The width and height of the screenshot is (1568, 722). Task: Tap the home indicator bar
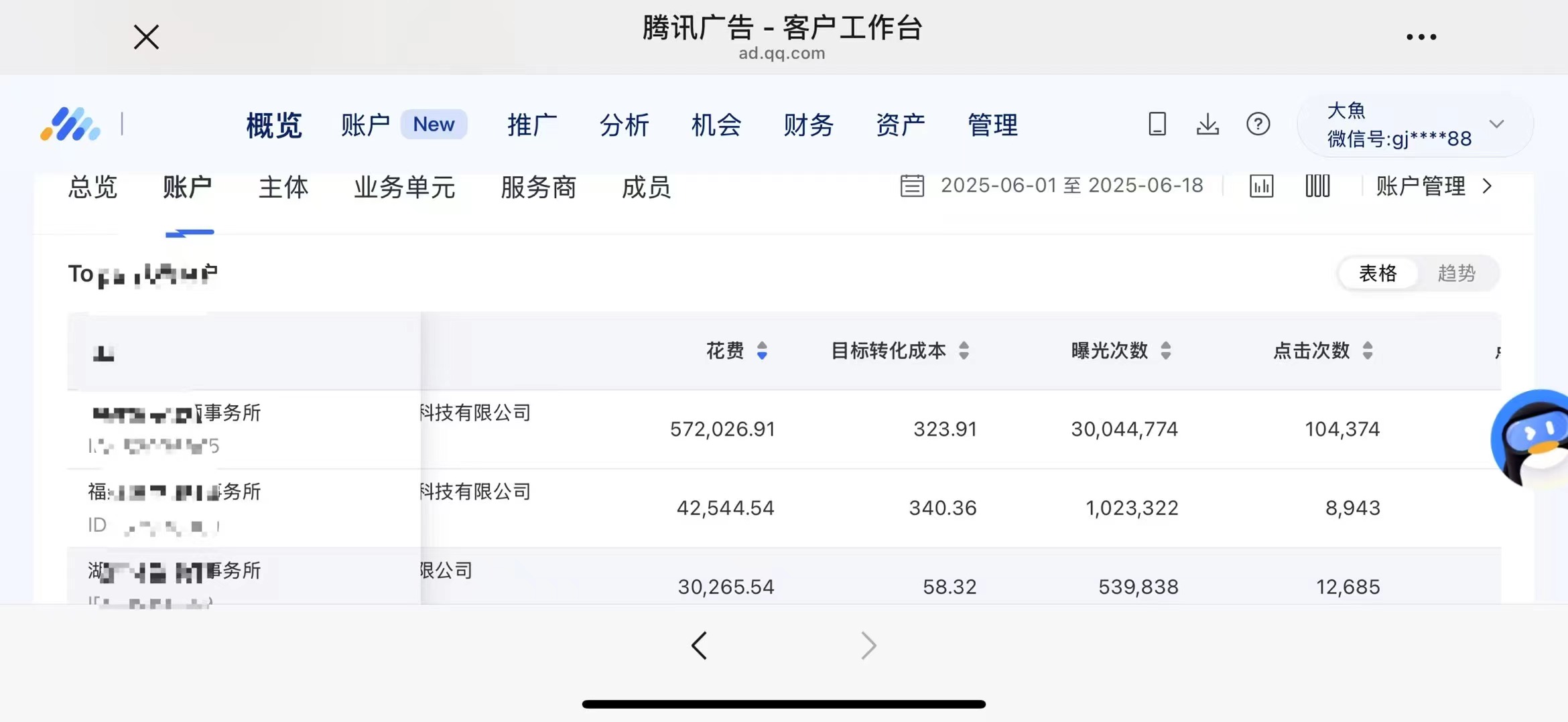click(783, 704)
